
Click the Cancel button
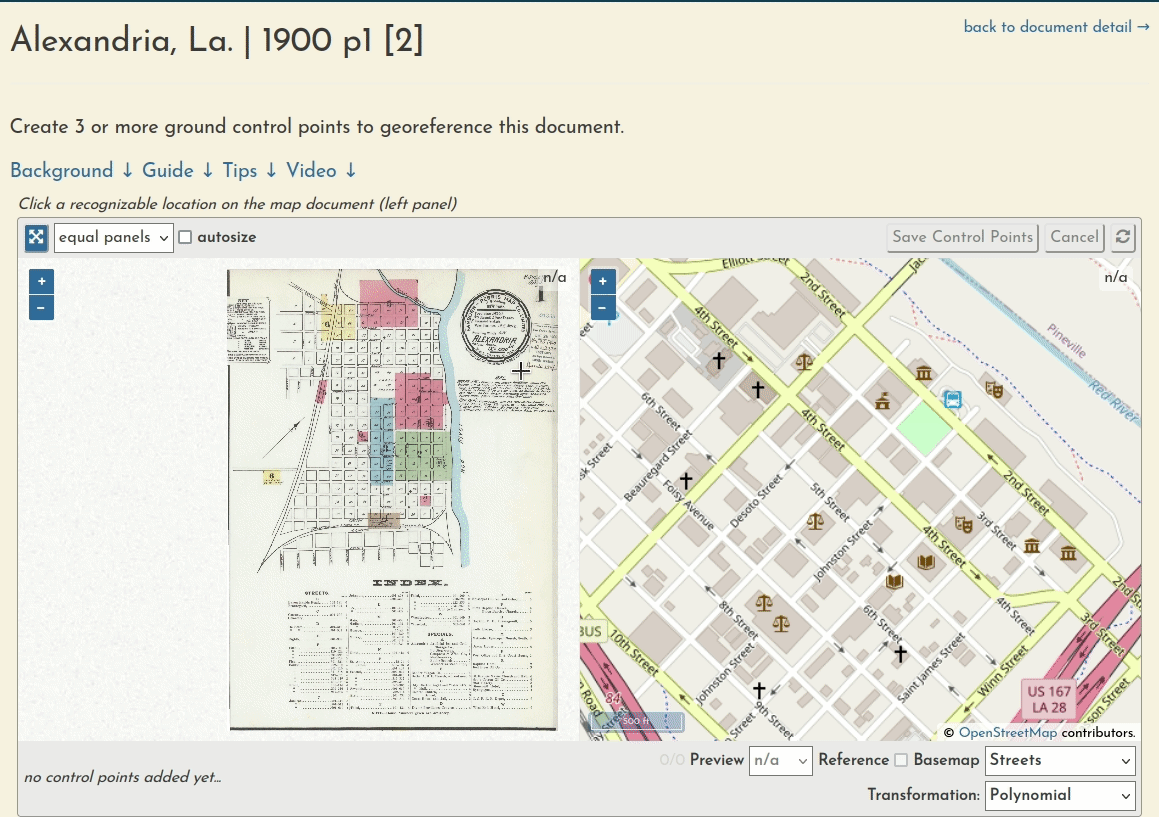[x=1074, y=237]
